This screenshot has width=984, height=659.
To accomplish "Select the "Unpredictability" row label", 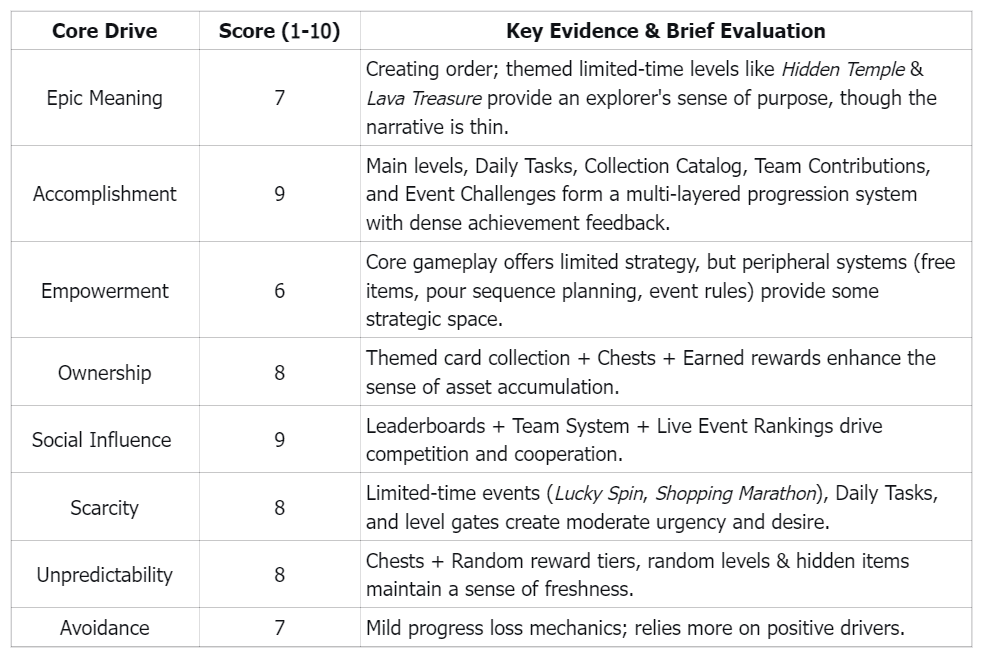I will [104, 575].
